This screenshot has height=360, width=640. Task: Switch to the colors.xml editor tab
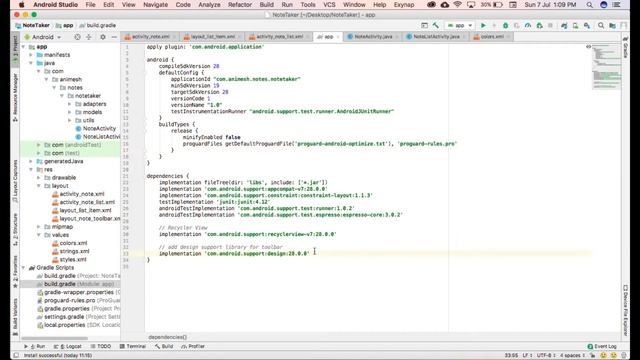point(491,37)
